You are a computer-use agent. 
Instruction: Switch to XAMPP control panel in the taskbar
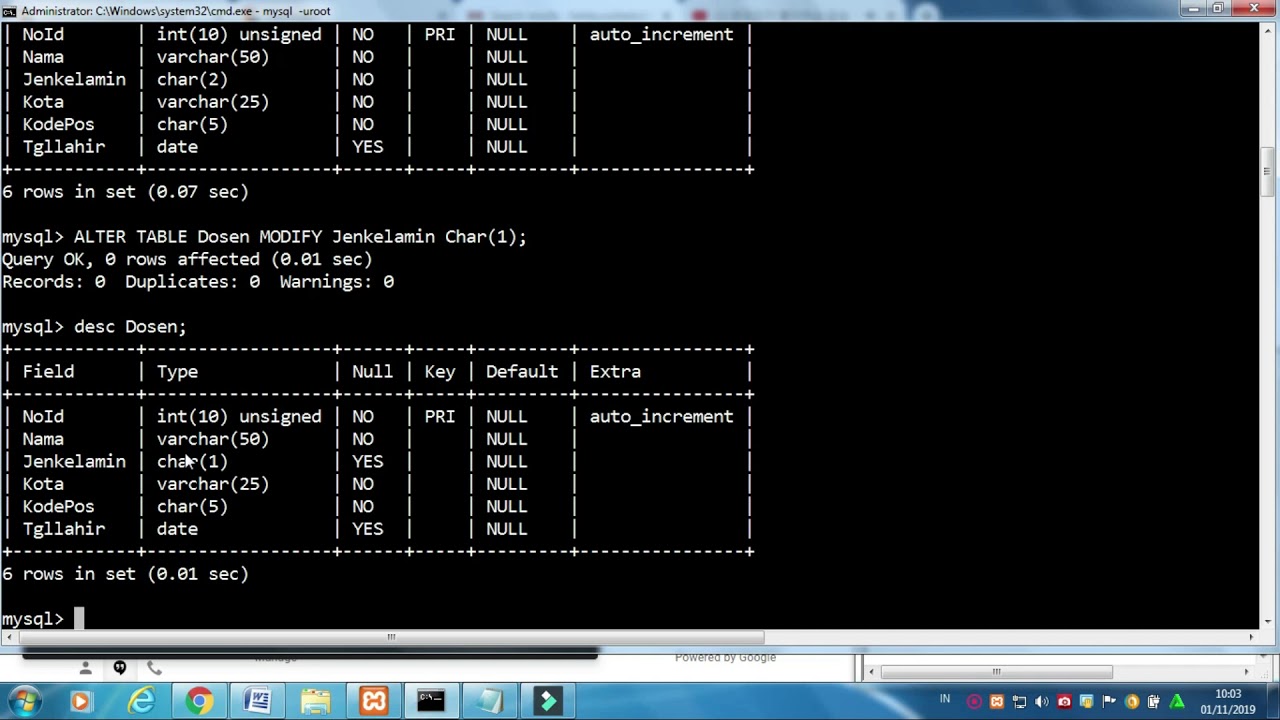point(373,701)
